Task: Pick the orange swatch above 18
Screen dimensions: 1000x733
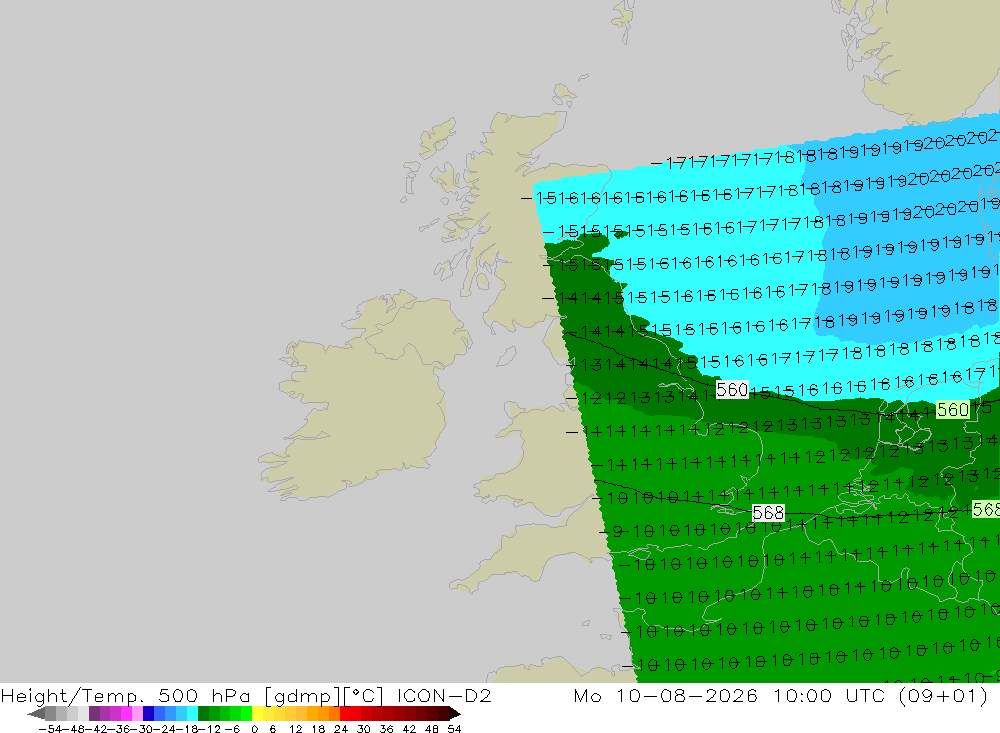Action: pos(323,713)
